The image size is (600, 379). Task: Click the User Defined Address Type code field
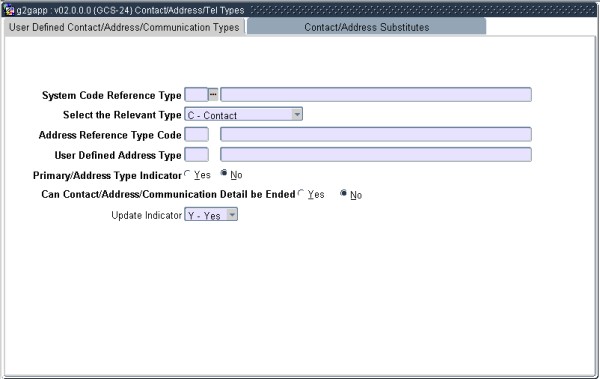(x=197, y=155)
